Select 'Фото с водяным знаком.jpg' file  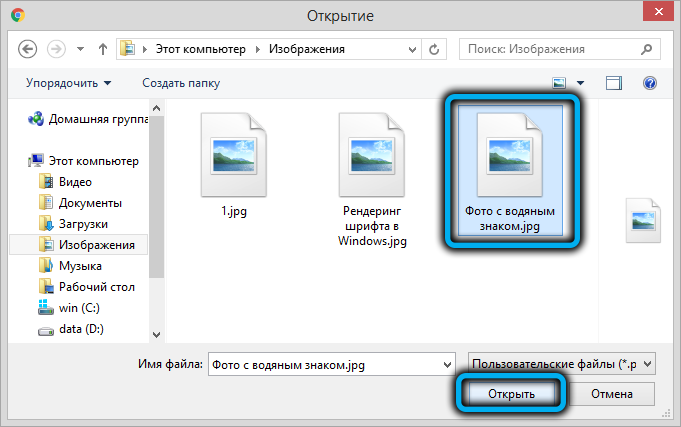[510, 171]
